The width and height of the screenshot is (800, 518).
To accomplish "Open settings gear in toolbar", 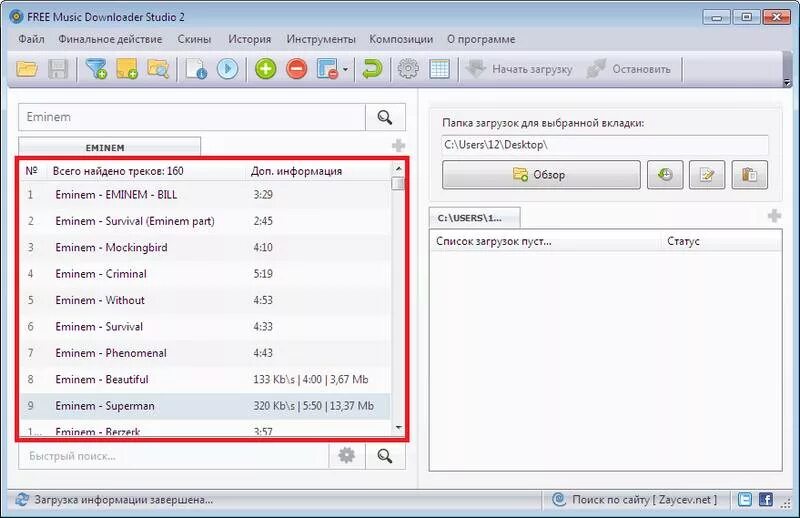I will [x=408, y=69].
